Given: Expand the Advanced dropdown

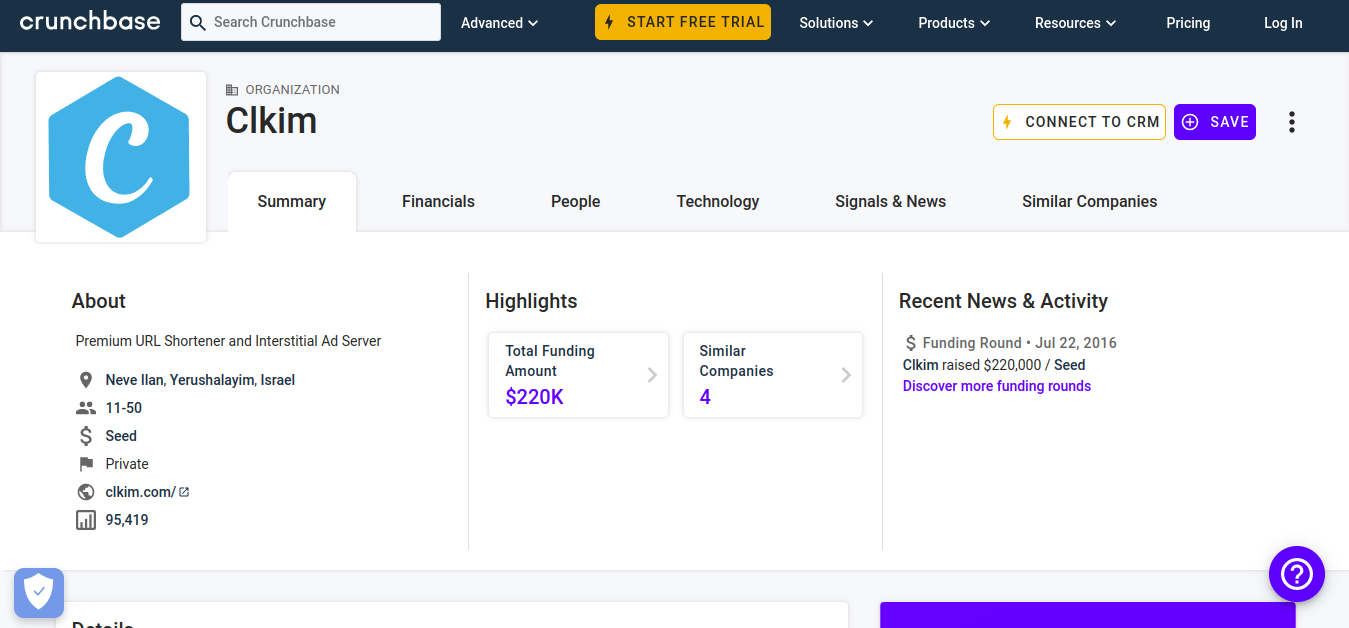Looking at the screenshot, I should pyautogui.click(x=499, y=23).
